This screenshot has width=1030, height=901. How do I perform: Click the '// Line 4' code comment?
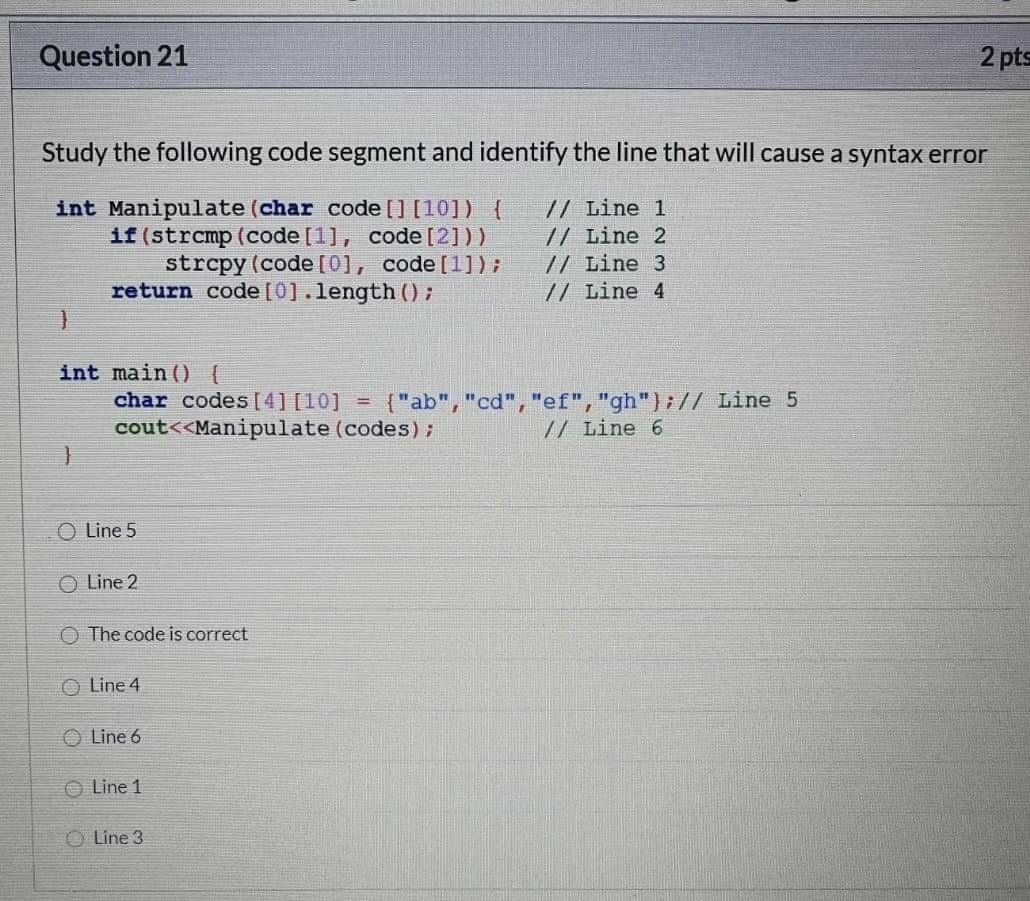(x=606, y=292)
